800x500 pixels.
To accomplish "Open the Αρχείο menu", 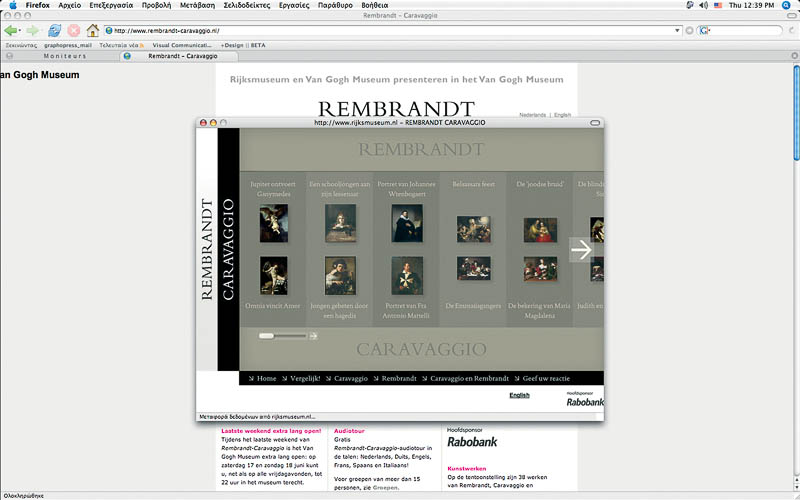I will 69,5.
